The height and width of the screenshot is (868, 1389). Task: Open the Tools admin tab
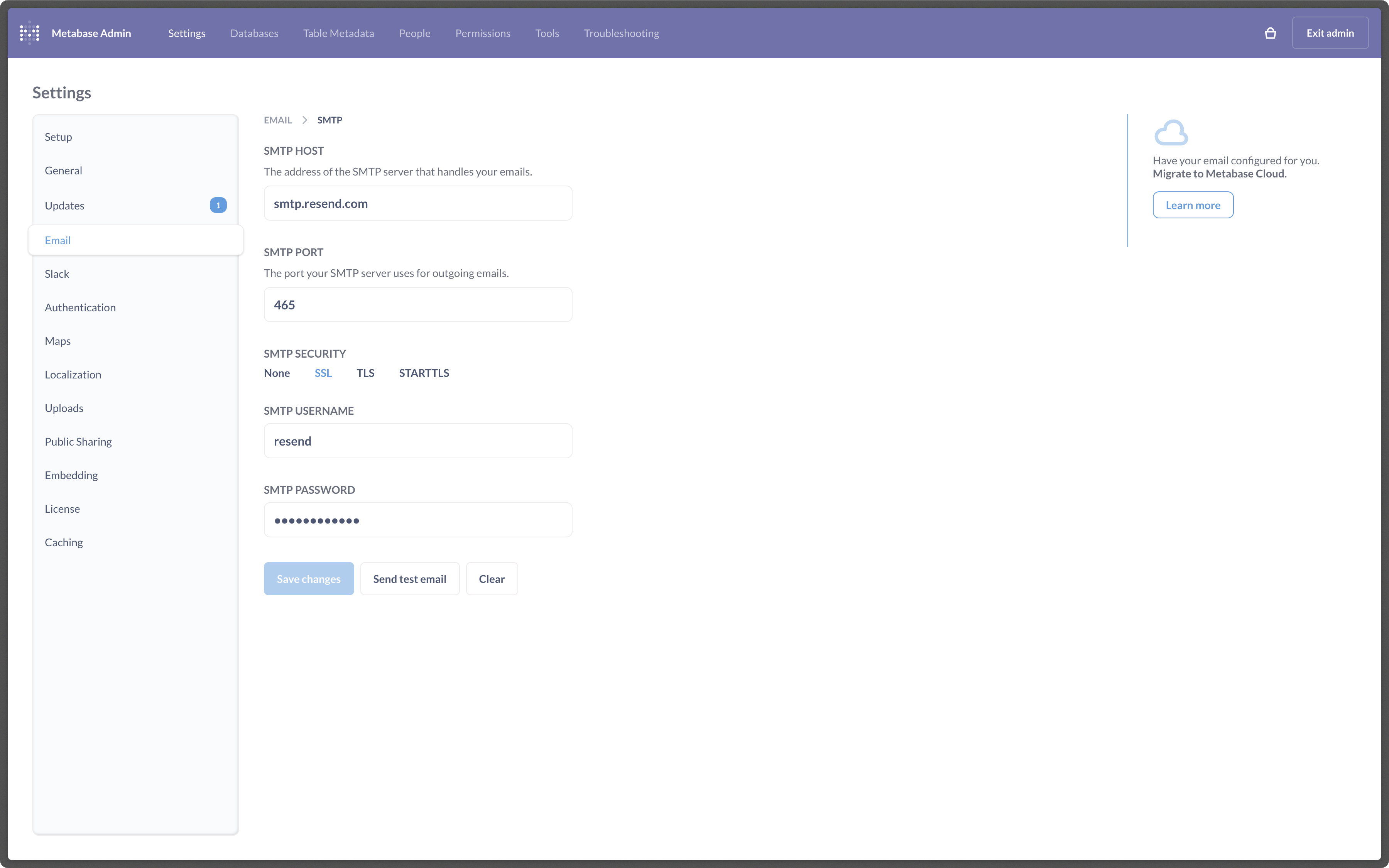tap(547, 33)
